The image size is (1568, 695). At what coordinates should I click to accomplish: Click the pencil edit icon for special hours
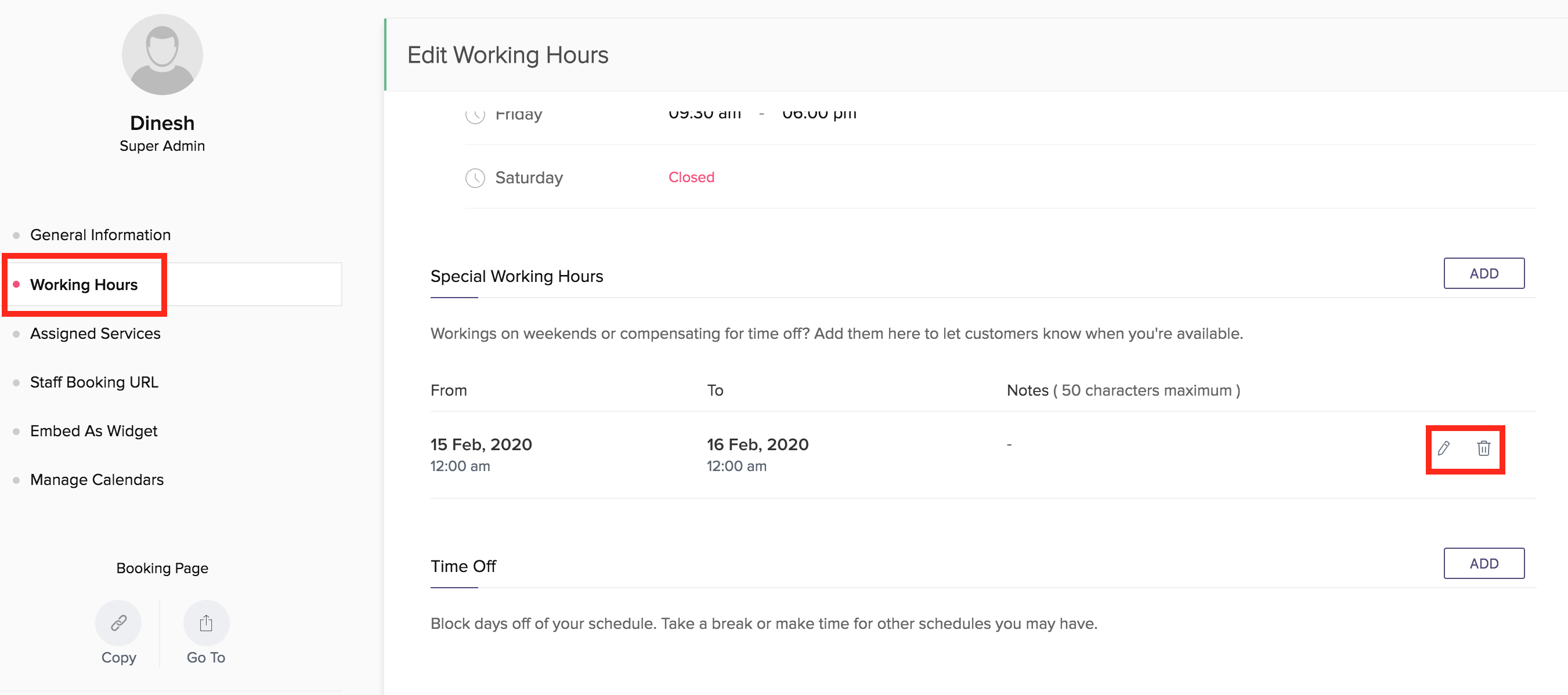tap(1443, 448)
